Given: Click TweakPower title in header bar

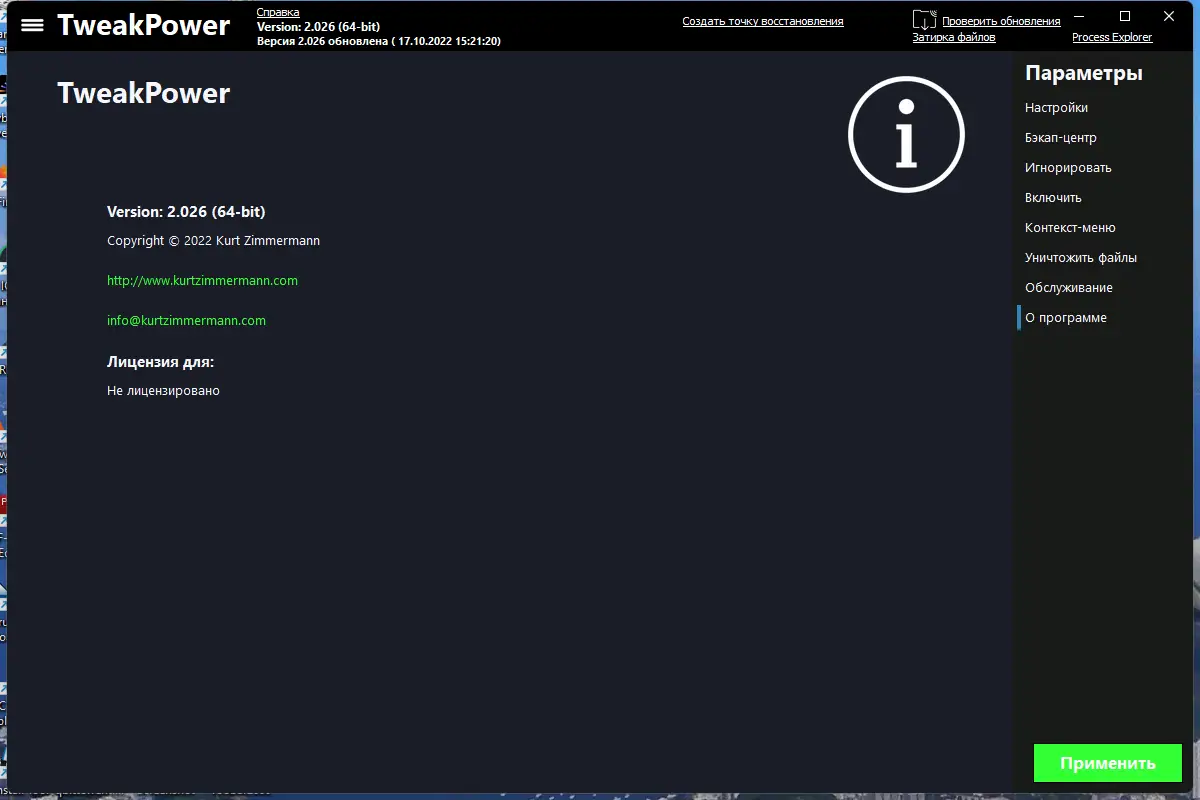Looking at the screenshot, I should 143,25.
